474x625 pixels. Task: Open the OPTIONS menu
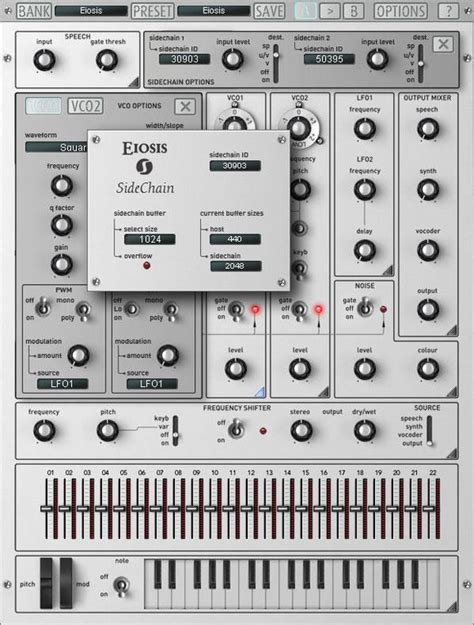coord(400,11)
